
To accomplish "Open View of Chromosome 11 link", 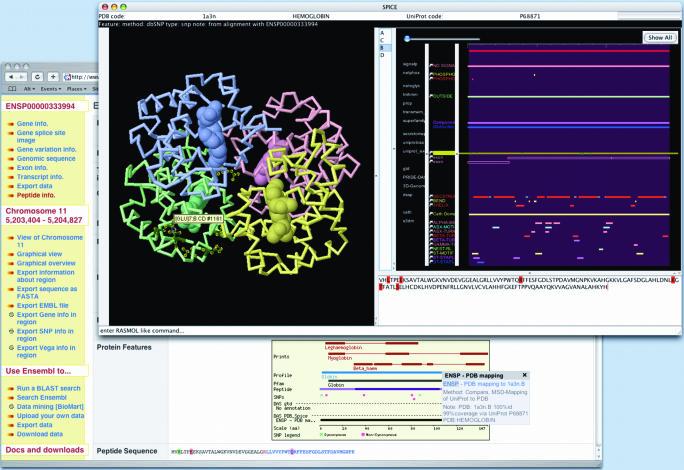I will click(x=50, y=241).
